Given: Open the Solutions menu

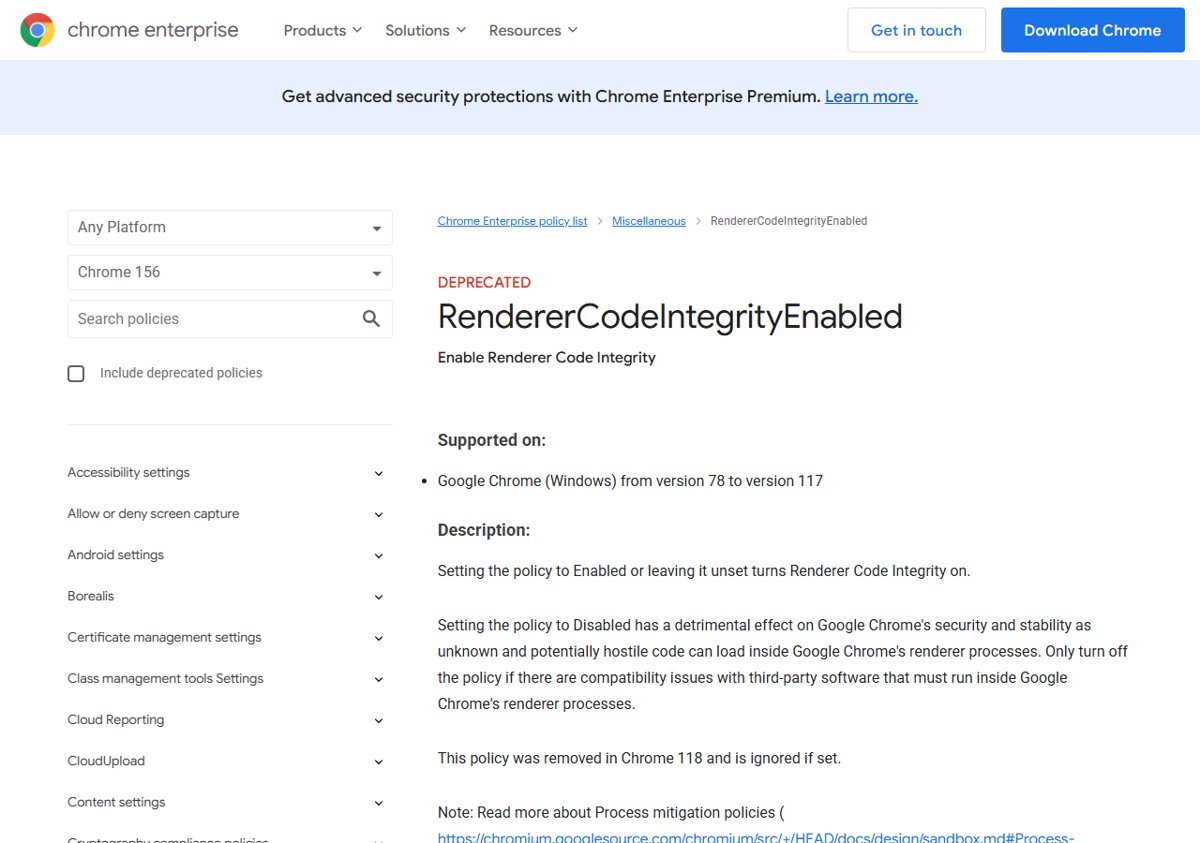Looking at the screenshot, I should point(426,30).
